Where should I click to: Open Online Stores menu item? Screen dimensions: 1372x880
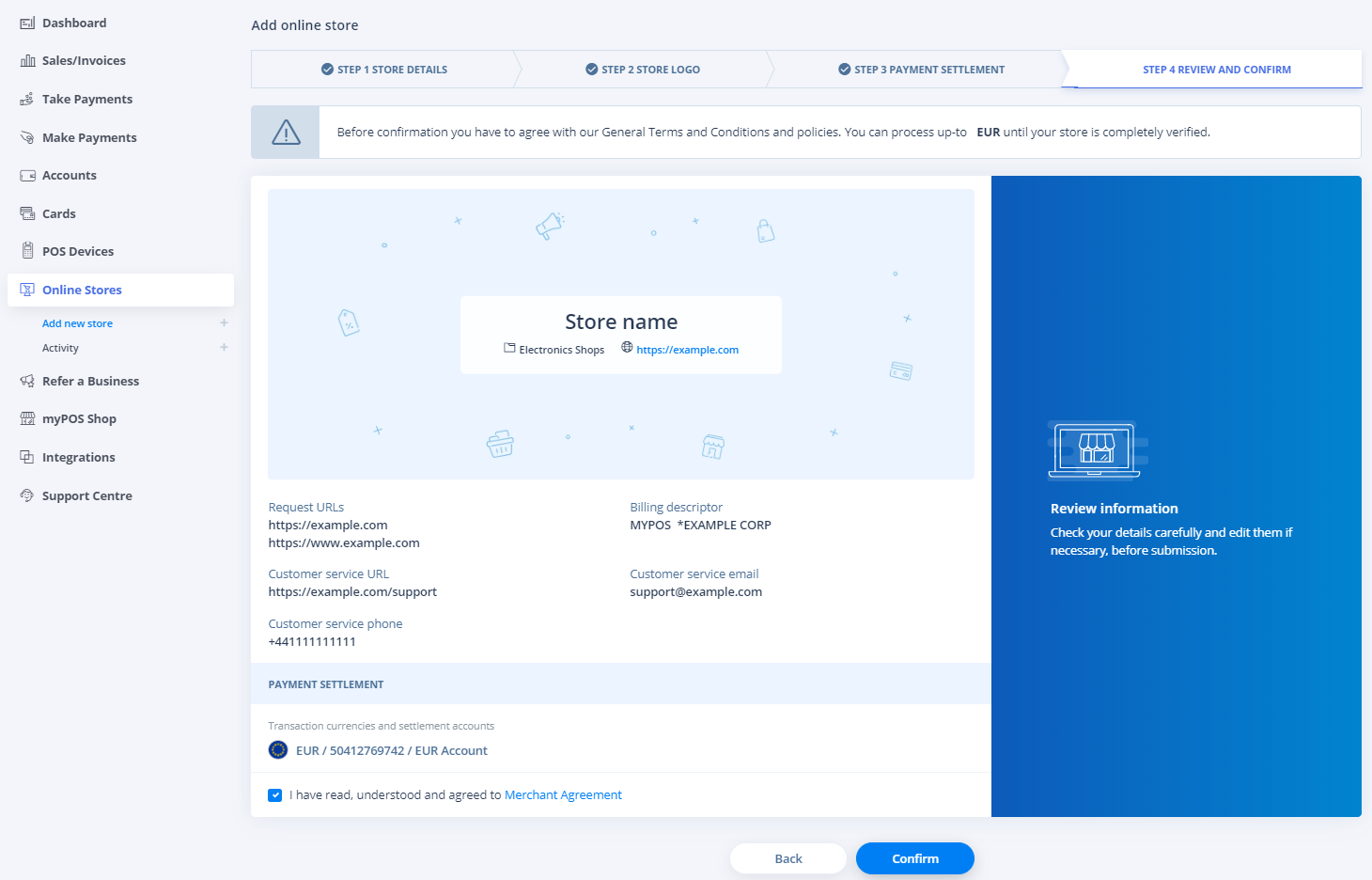point(120,290)
